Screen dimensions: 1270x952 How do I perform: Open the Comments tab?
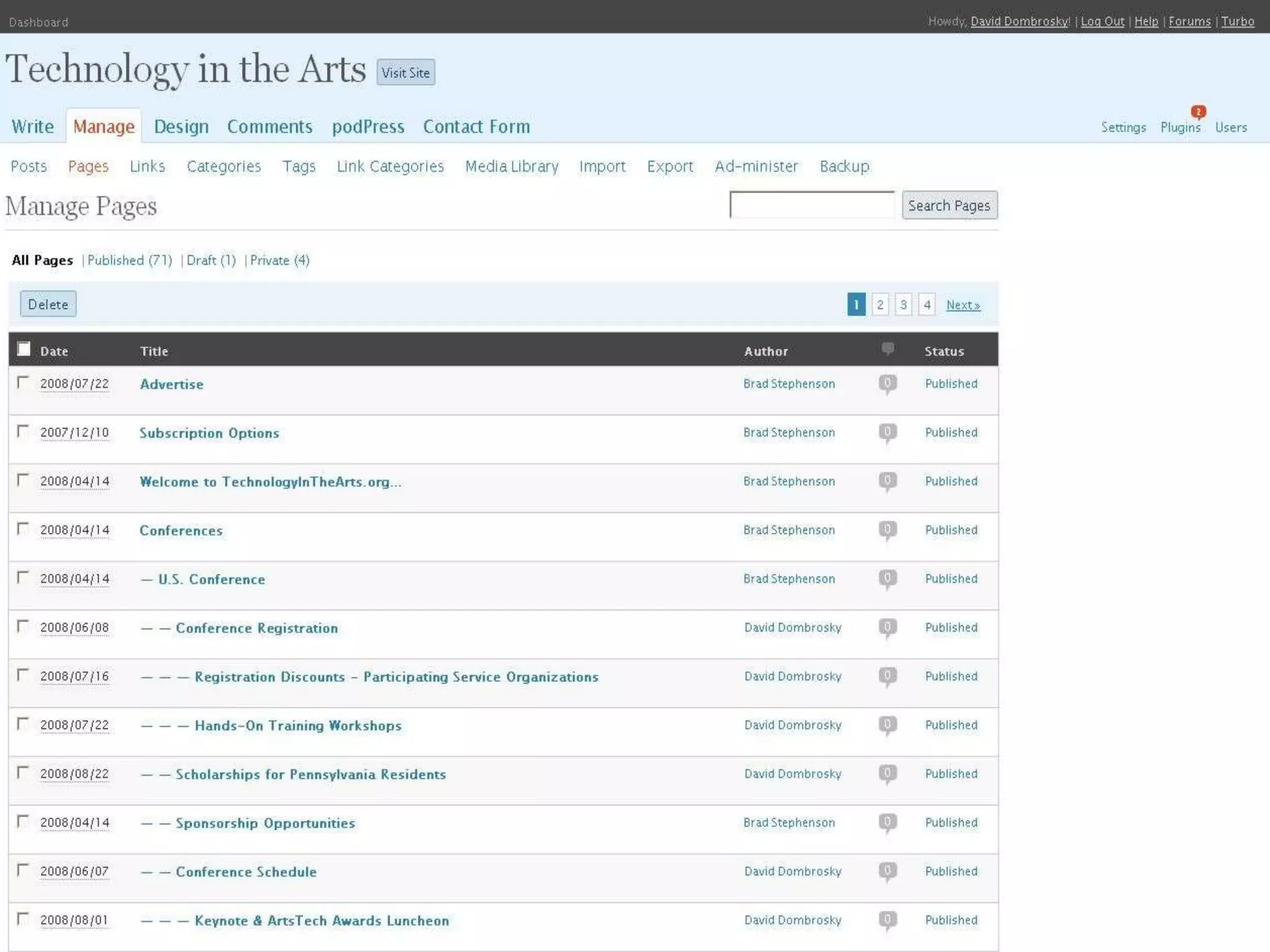[270, 126]
